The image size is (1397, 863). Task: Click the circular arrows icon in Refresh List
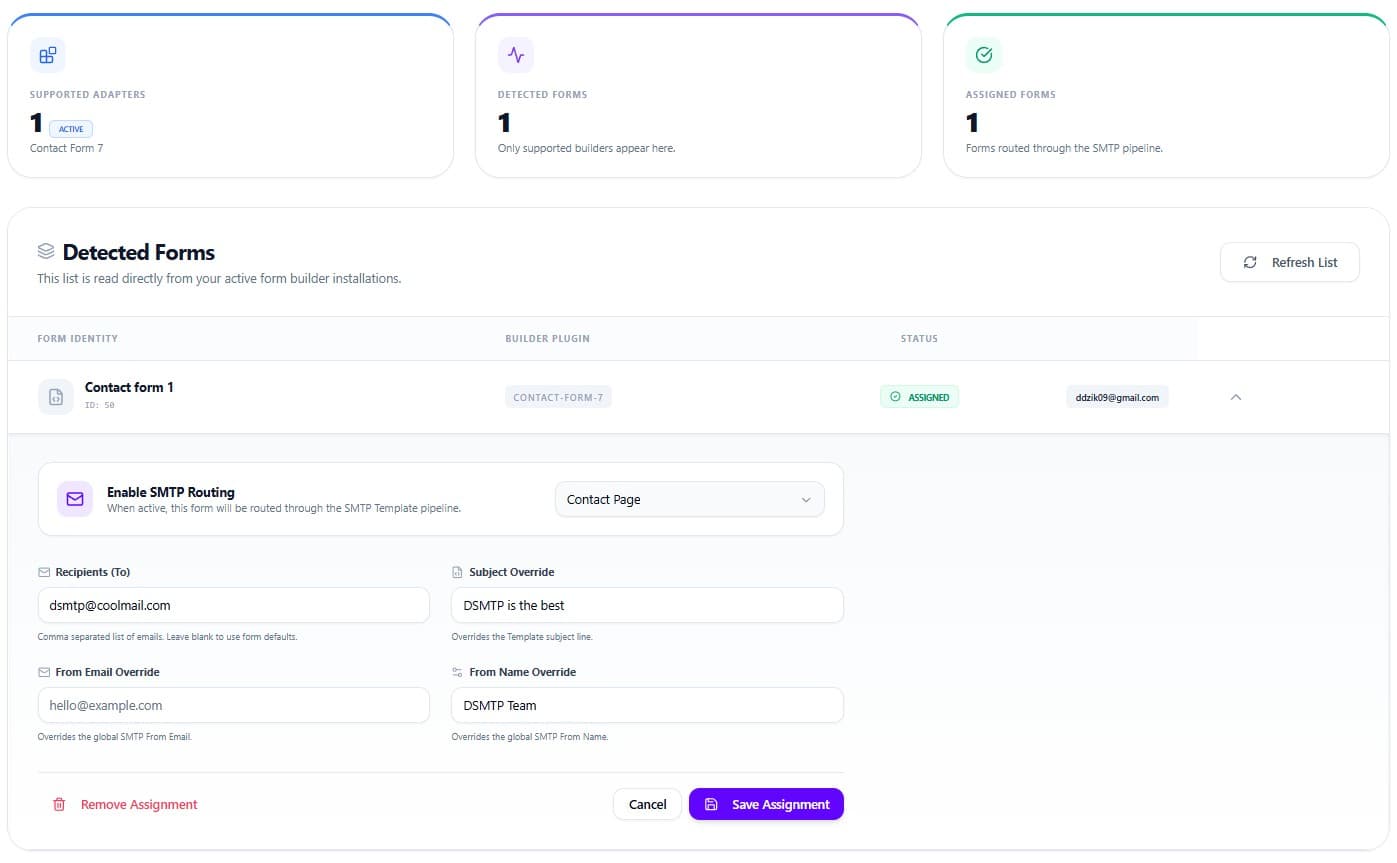click(1250, 262)
